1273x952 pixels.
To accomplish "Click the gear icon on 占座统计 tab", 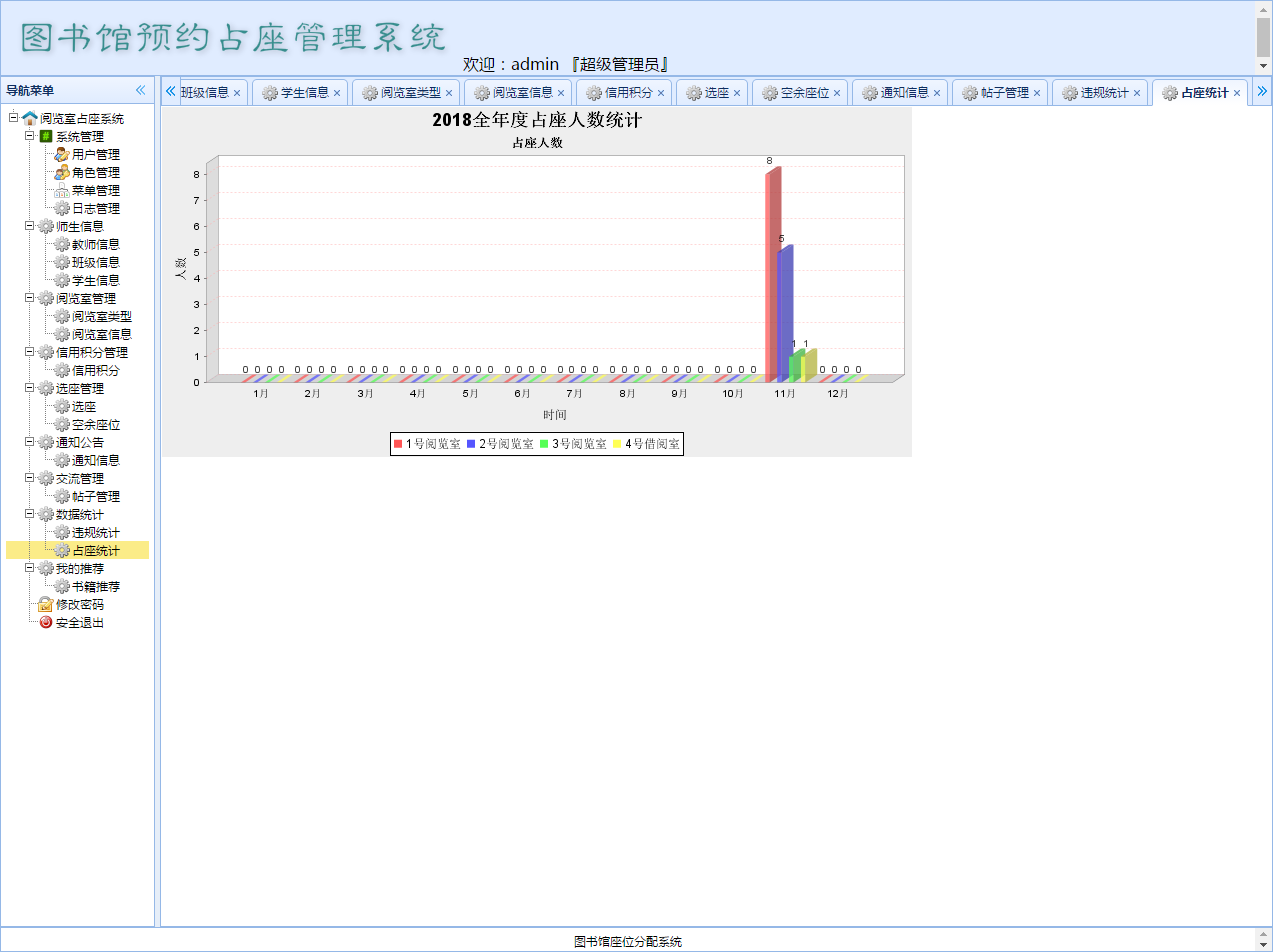I will coord(1170,93).
